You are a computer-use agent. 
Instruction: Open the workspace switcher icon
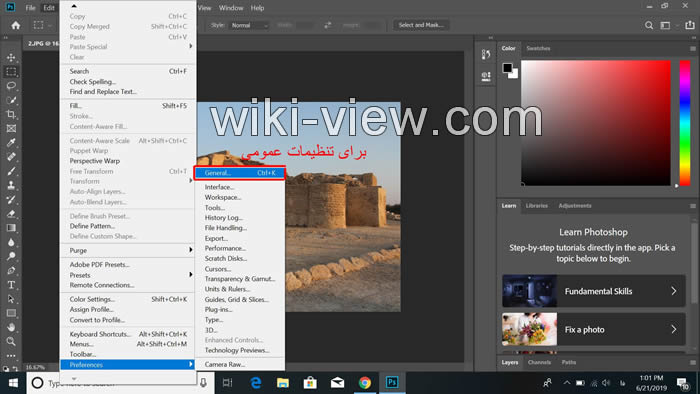click(666, 25)
